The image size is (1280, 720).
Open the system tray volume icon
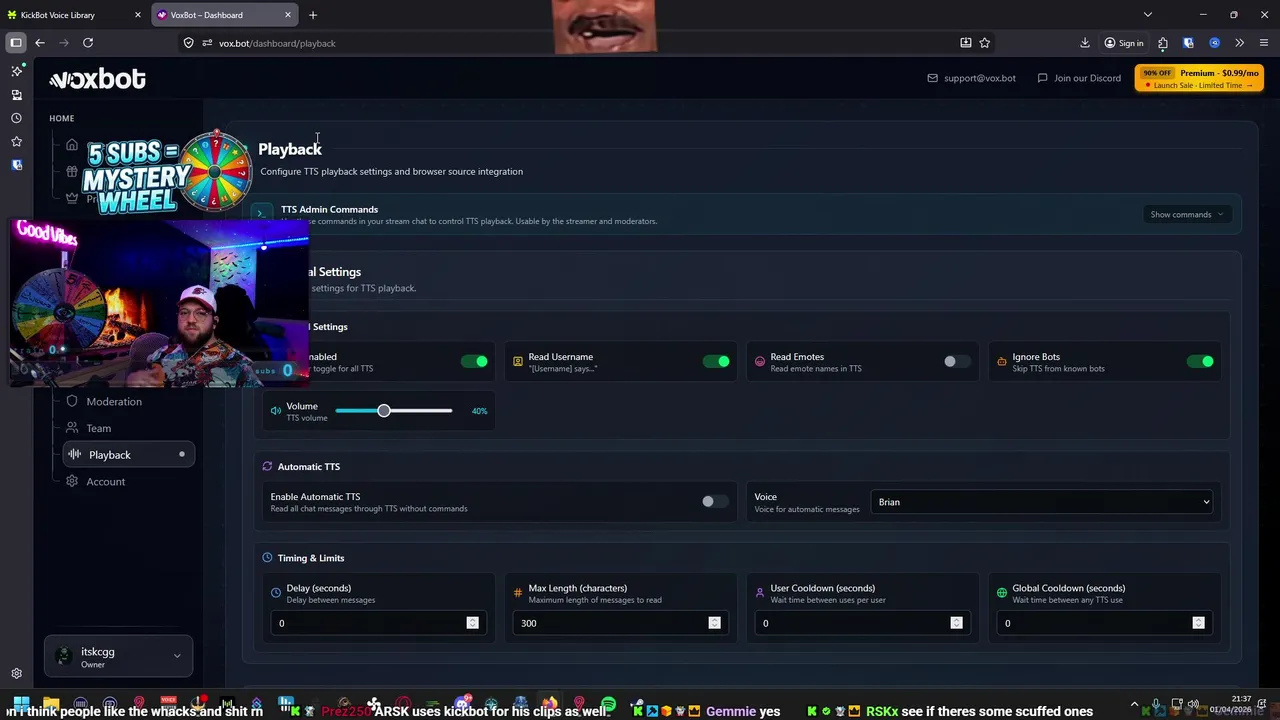pyautogui.click(x=1192, y=704)
